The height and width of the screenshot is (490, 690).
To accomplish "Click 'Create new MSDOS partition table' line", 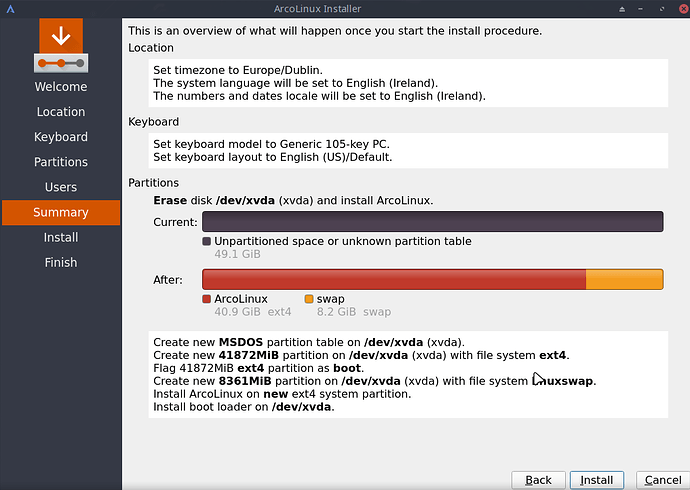I will [309, 342].
